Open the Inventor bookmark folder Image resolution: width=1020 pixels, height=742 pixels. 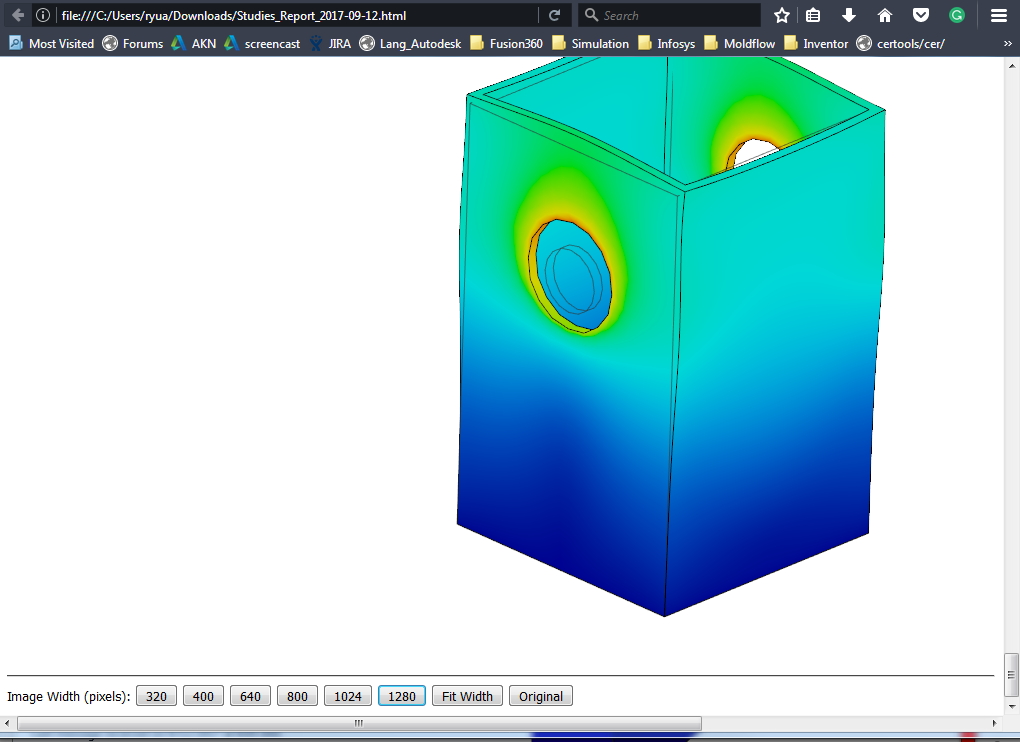coord(816,44)
